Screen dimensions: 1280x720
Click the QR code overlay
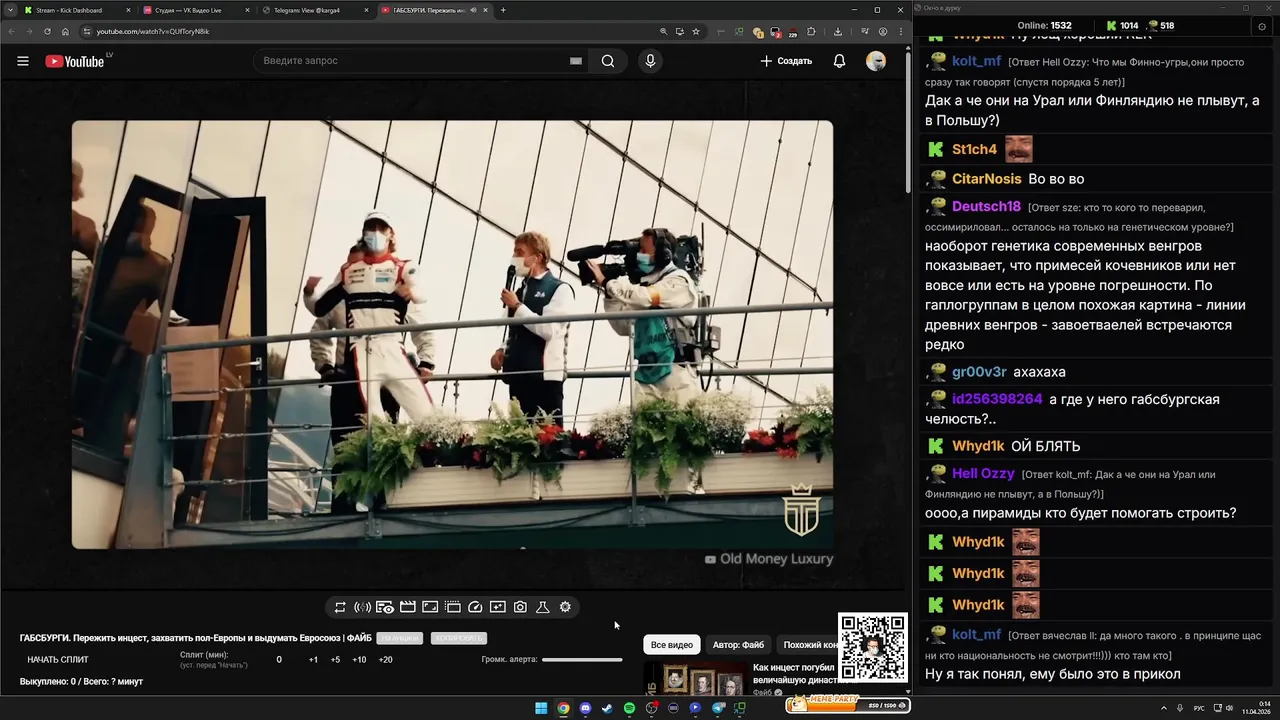pyautogui.click(x=873, y=647)
